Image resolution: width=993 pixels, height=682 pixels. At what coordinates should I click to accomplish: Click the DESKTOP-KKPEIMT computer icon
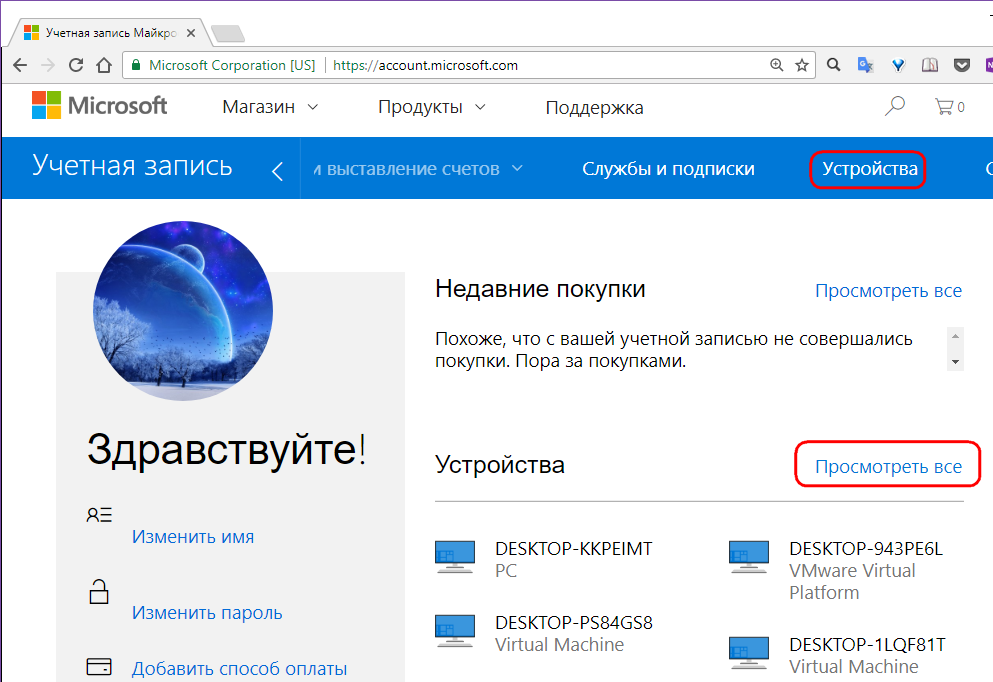(x=455, y=557)
